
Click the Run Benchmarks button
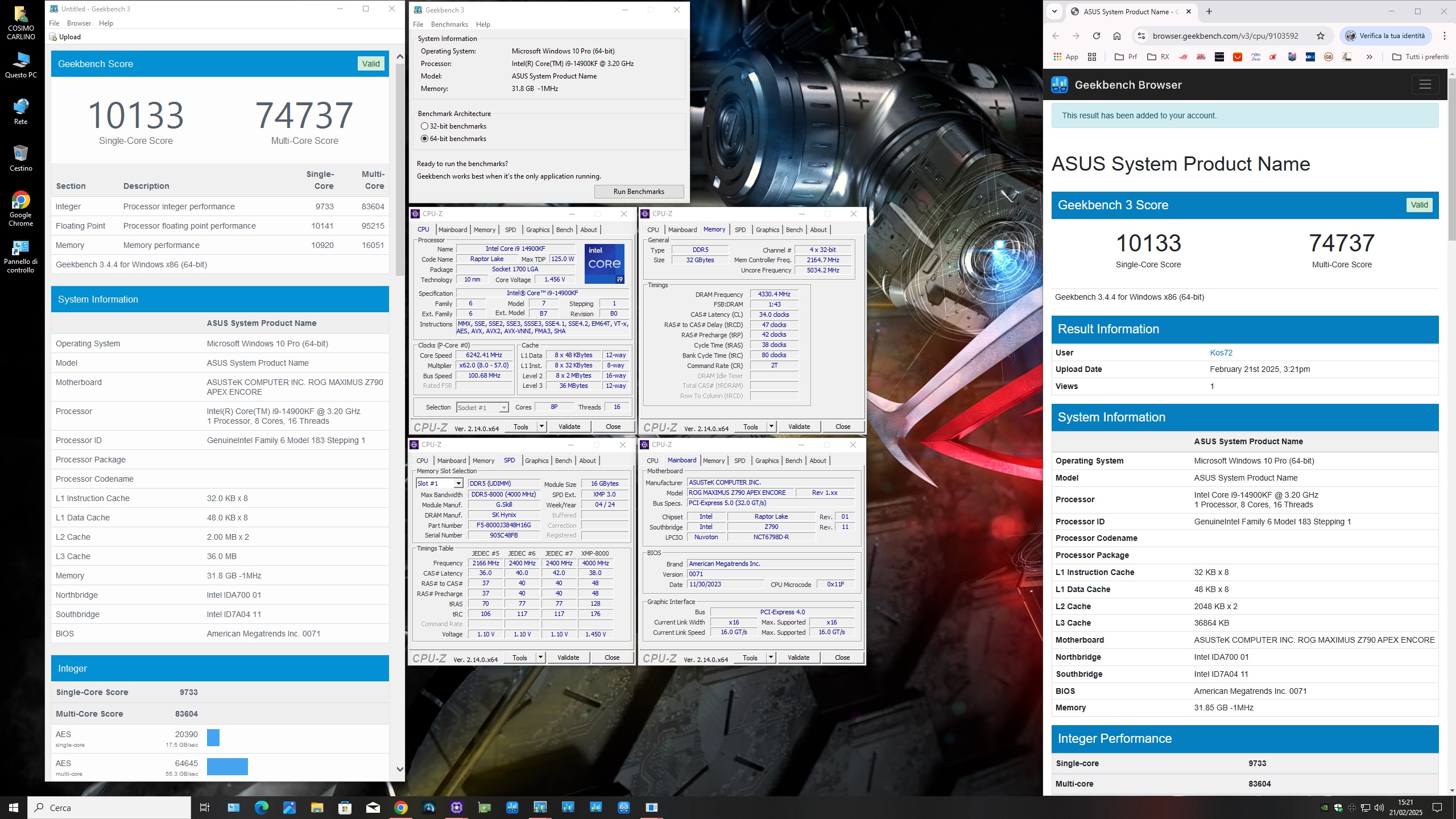click(639, 192)
